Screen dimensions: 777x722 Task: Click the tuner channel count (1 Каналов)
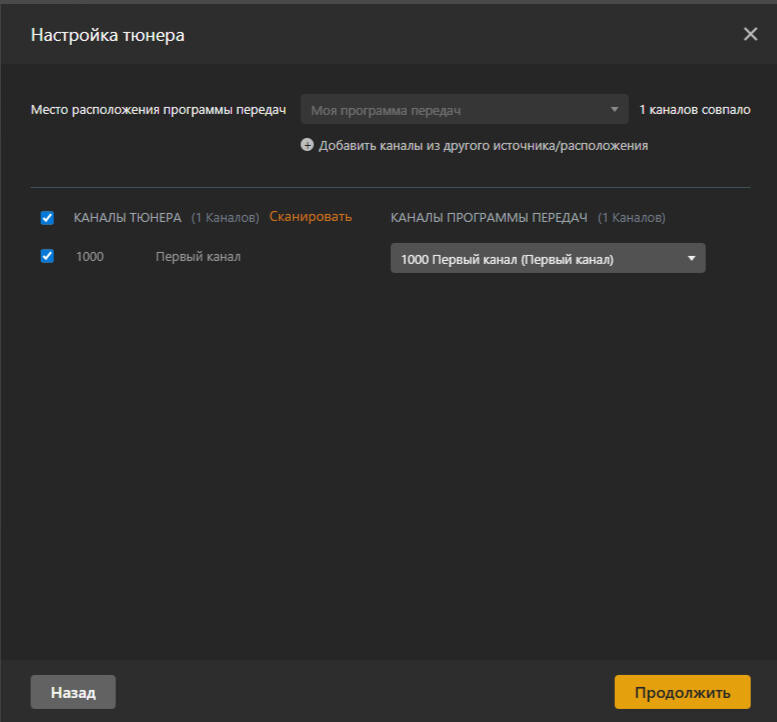[x=225, y=218]
